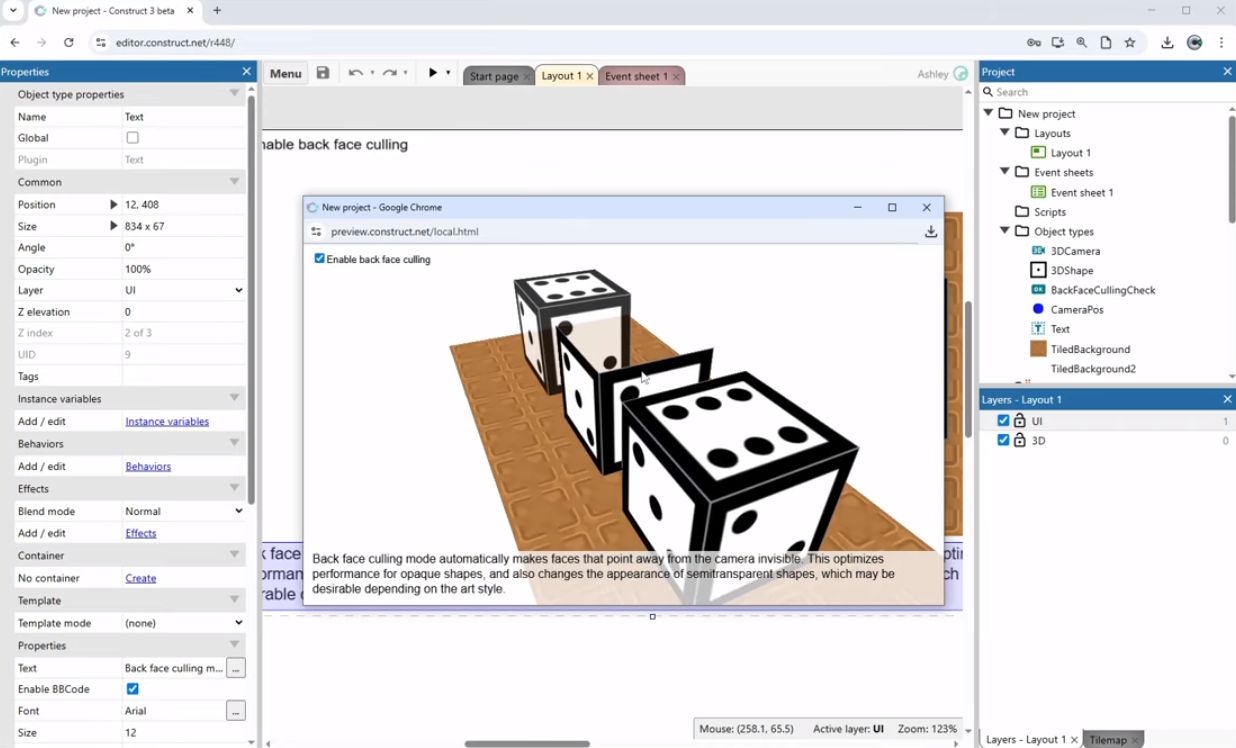Redo the action in the toolbar
The height and width of the screenshot is (748, 1236).
coord(390,73)
